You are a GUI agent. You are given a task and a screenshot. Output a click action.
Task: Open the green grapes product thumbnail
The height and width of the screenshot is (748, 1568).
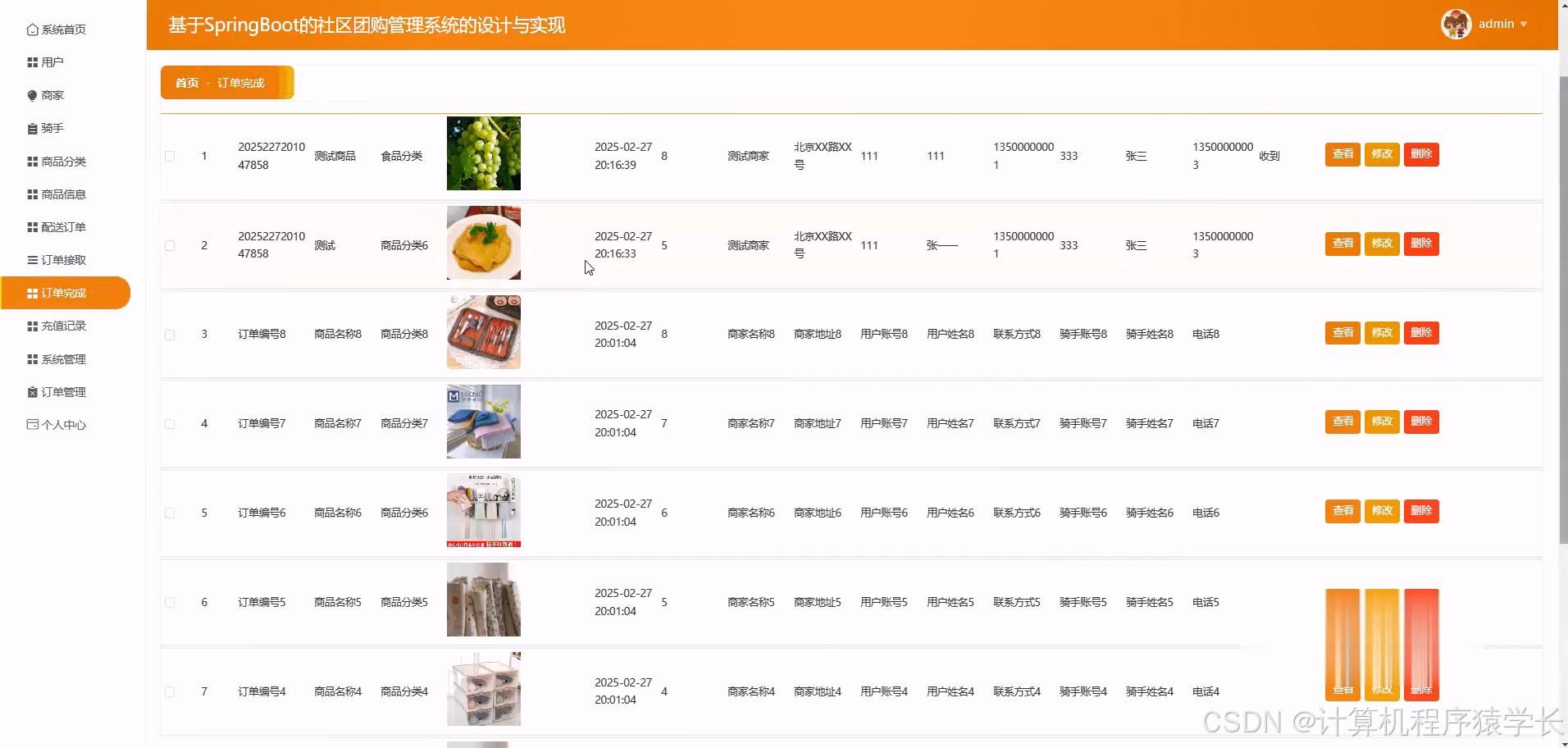coord(484,153)
